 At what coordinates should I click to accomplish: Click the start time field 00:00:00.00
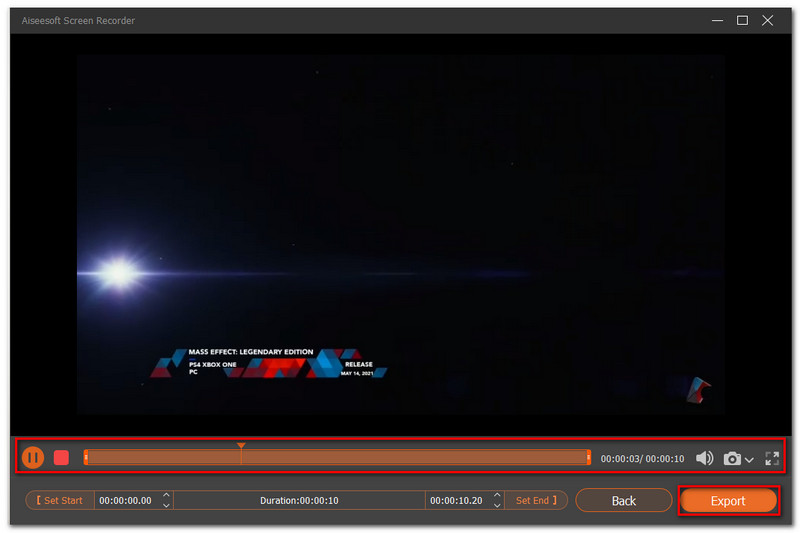click(126, 500)
